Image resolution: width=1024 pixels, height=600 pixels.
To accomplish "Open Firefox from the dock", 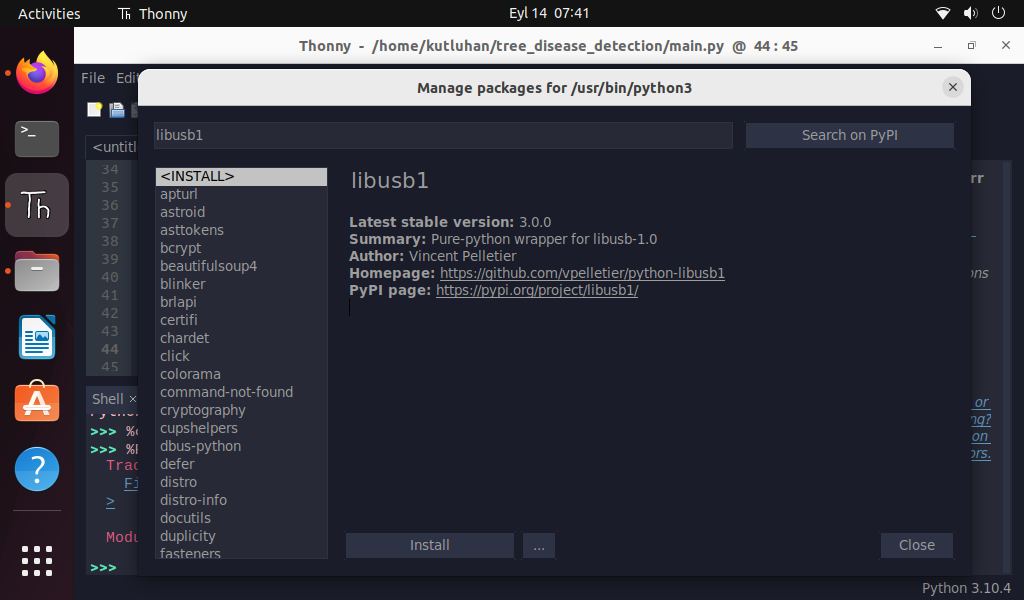I will click(37, 73).
